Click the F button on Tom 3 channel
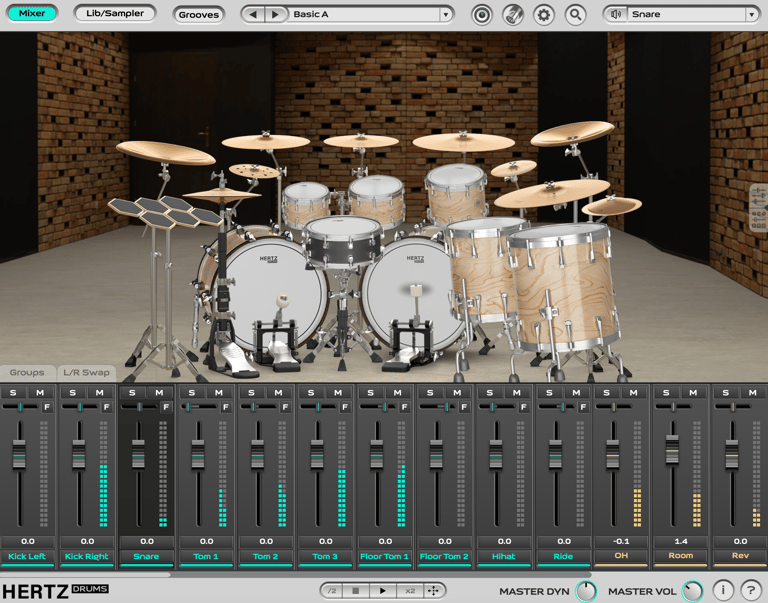 click(x=345, y=407)
